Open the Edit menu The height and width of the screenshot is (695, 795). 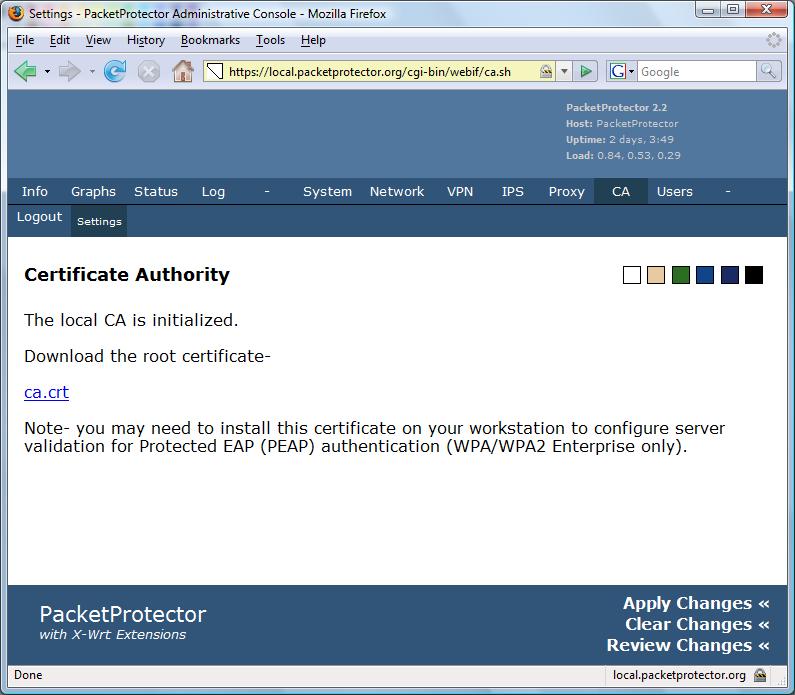click(60, 40)
